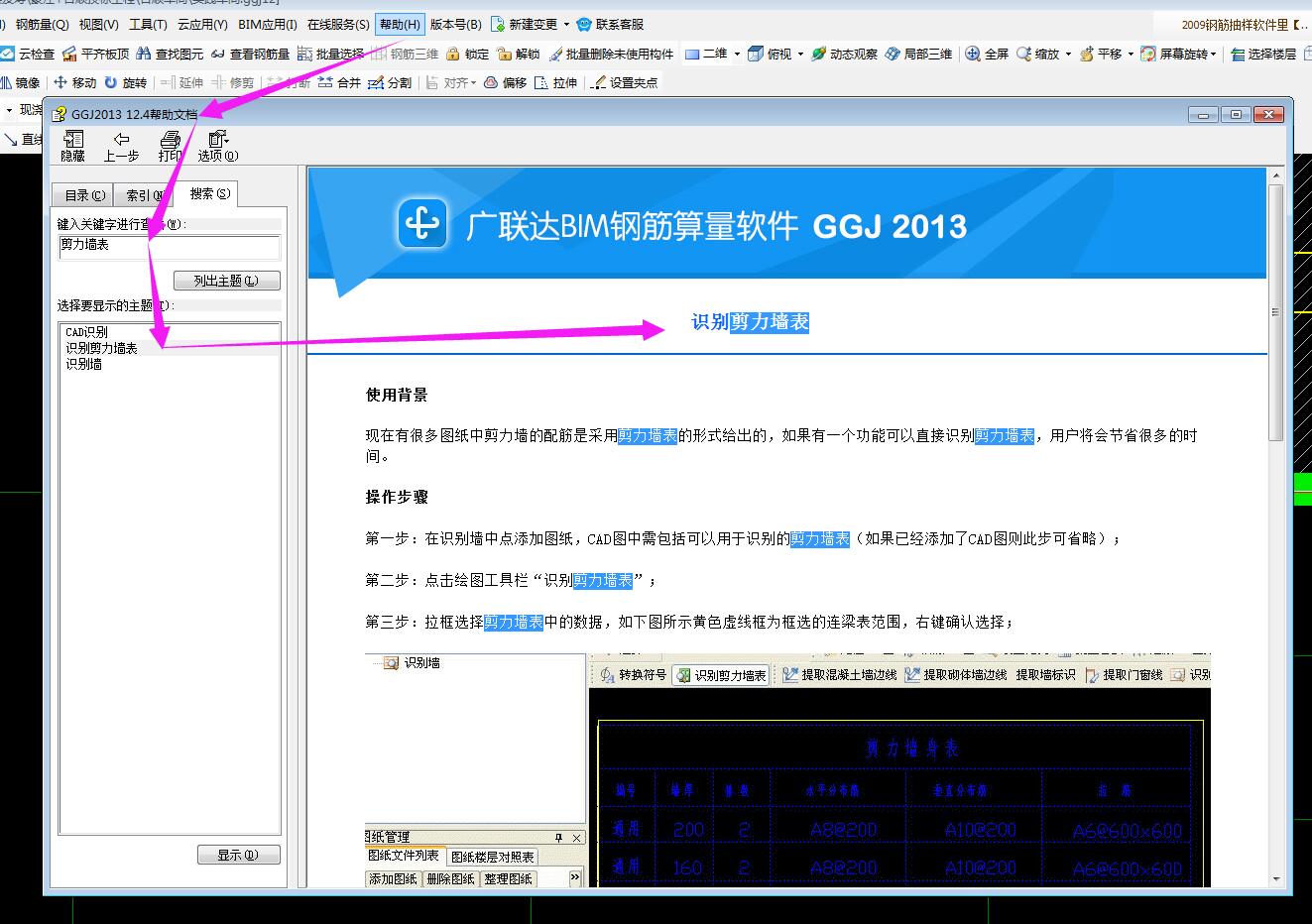The height and width of the screenshot is (924, 1312).
Task: Click the 列出主题 list topics button
Action: [x=226, y=281]
